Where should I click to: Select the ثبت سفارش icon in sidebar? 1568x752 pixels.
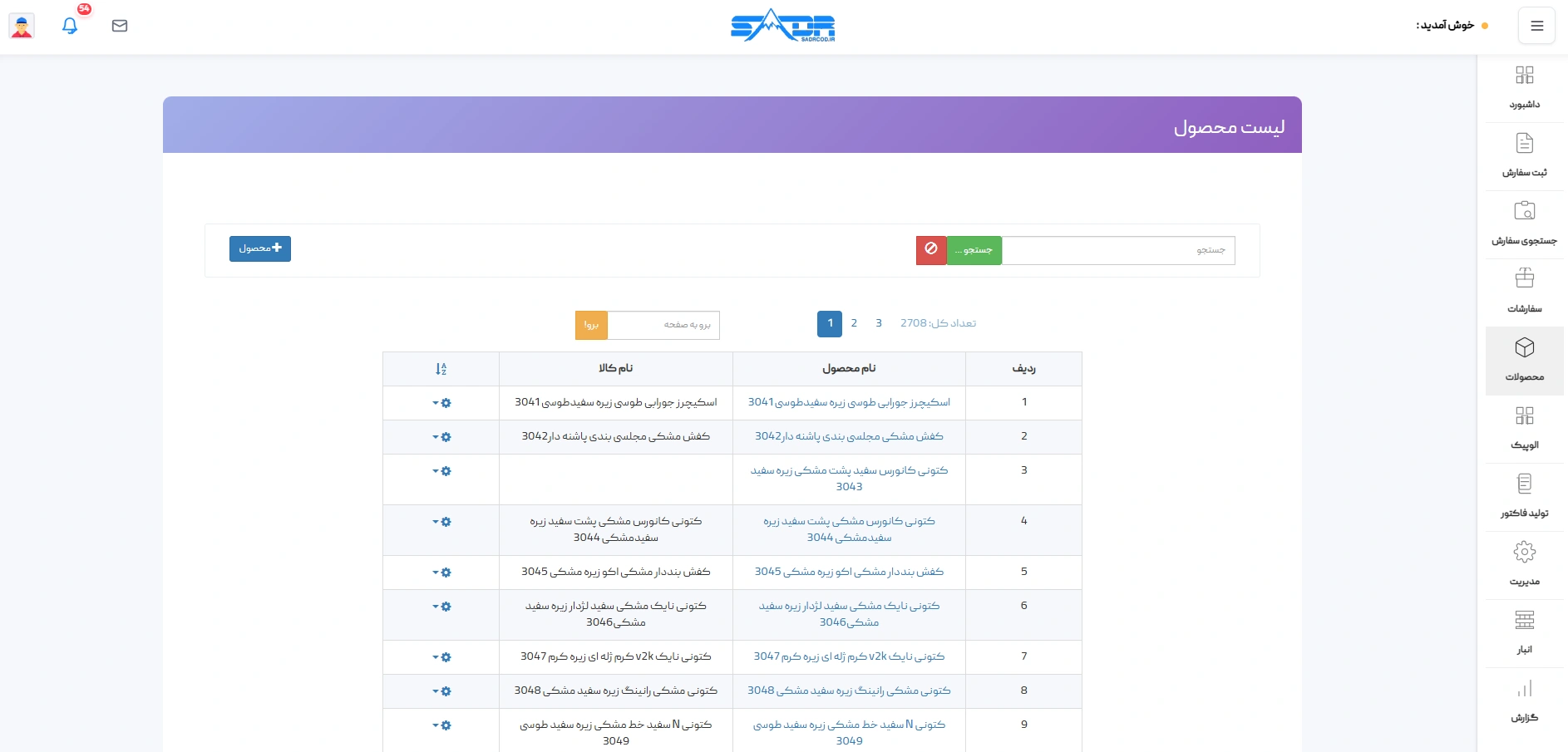click(x=1525, y=155)
